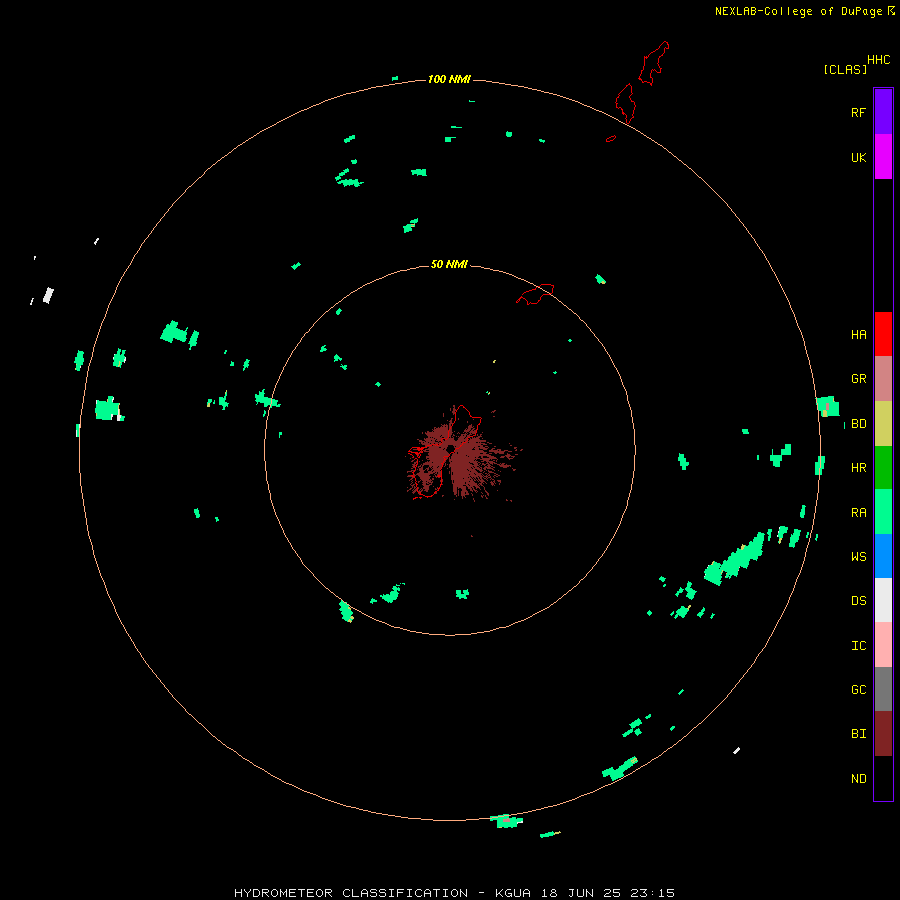Click the '[CLAS]' units label
Image resolution: width=900 pixels, height=900 pixels.
tap(845, 69)
